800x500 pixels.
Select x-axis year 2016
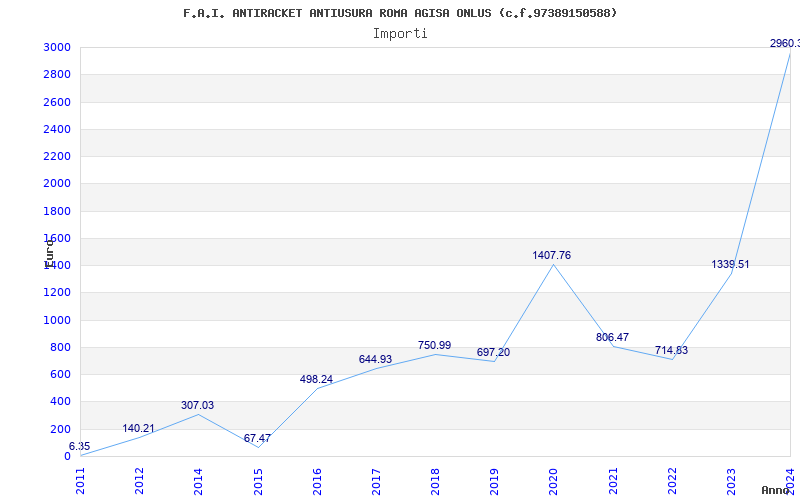tap(317, 481)
